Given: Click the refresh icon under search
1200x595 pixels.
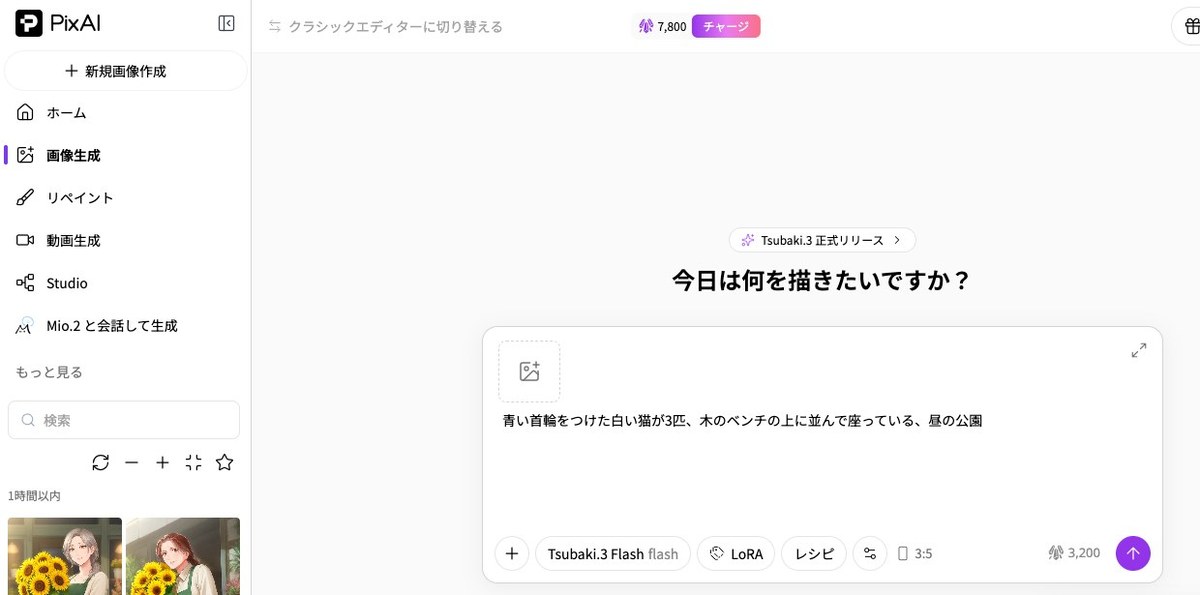Looking at the screenshot, I should [x=100, y=462].
